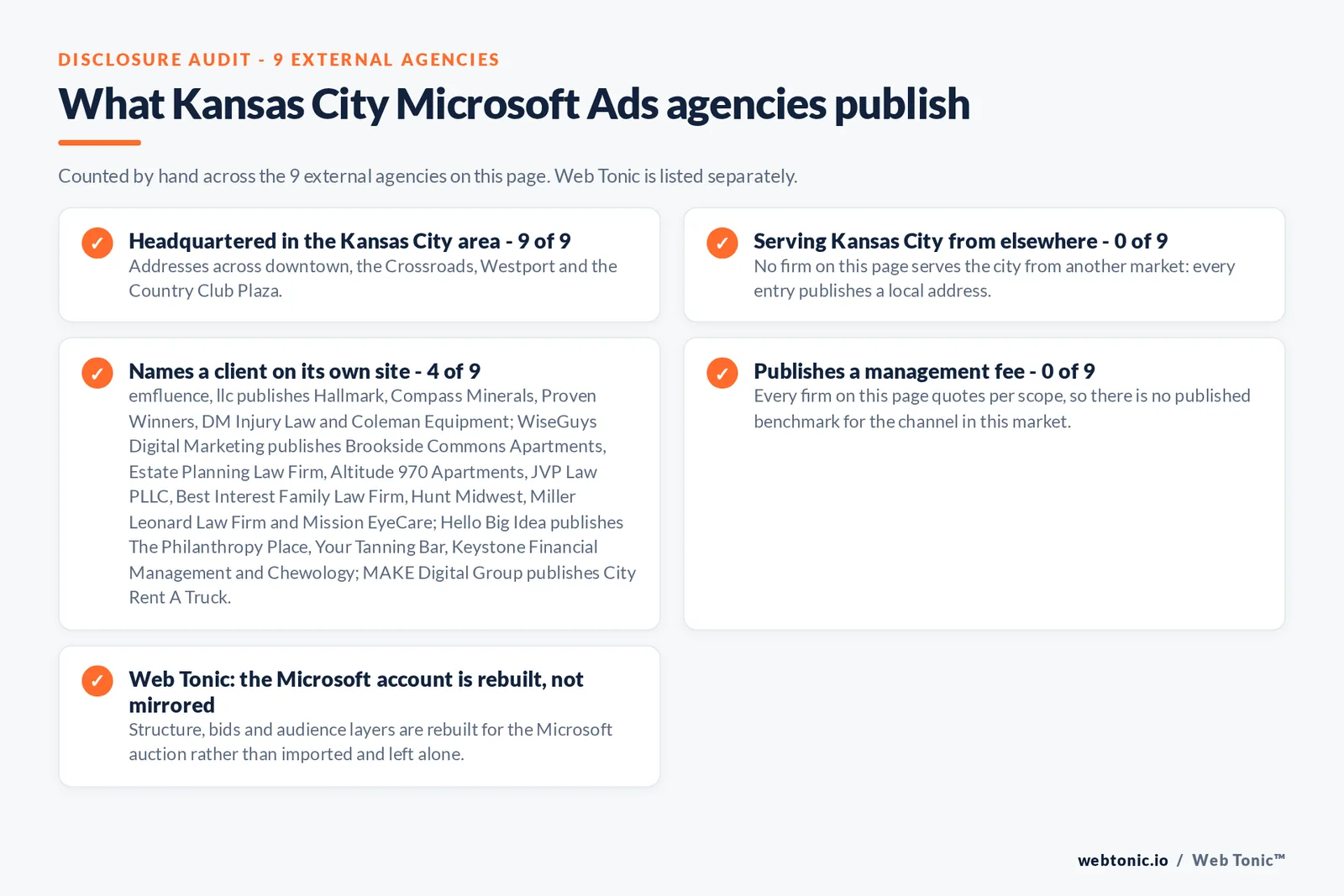
Task: Click checkmark icon beside Web Tonic rebuilt card
Action: (x=97, y=681)
